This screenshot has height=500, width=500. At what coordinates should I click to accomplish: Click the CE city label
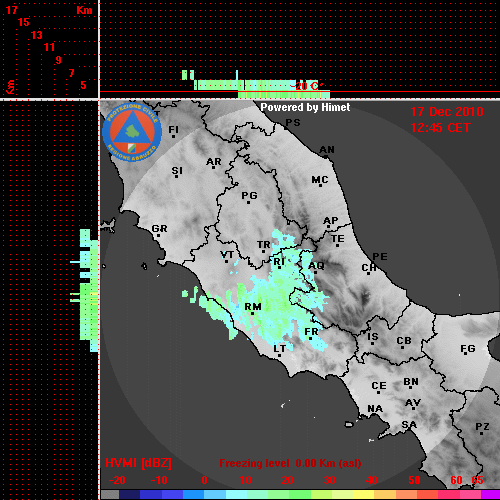379,386
